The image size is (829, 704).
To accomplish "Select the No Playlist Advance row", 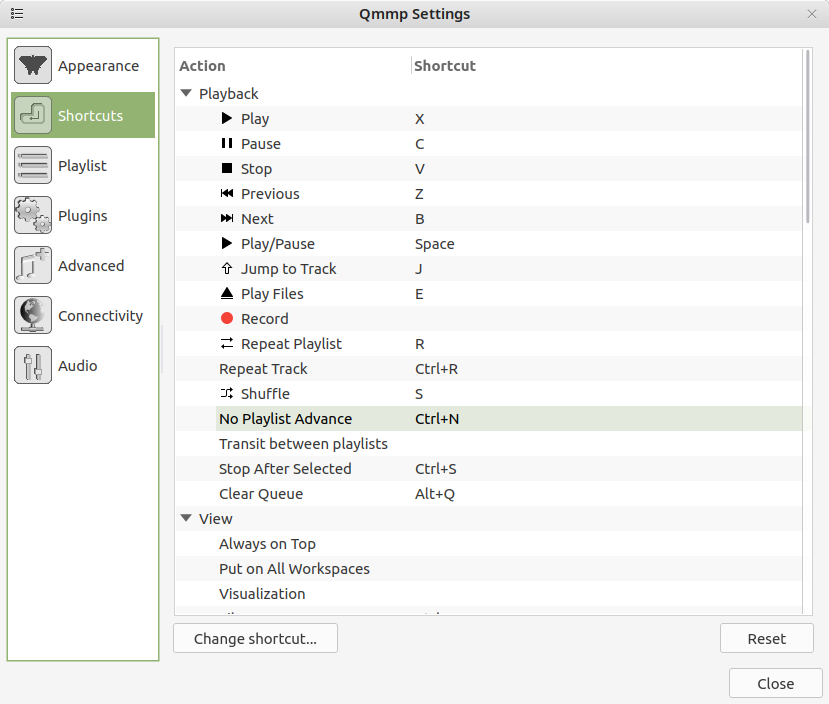I will pyautogui.click(x=489, y=419).
